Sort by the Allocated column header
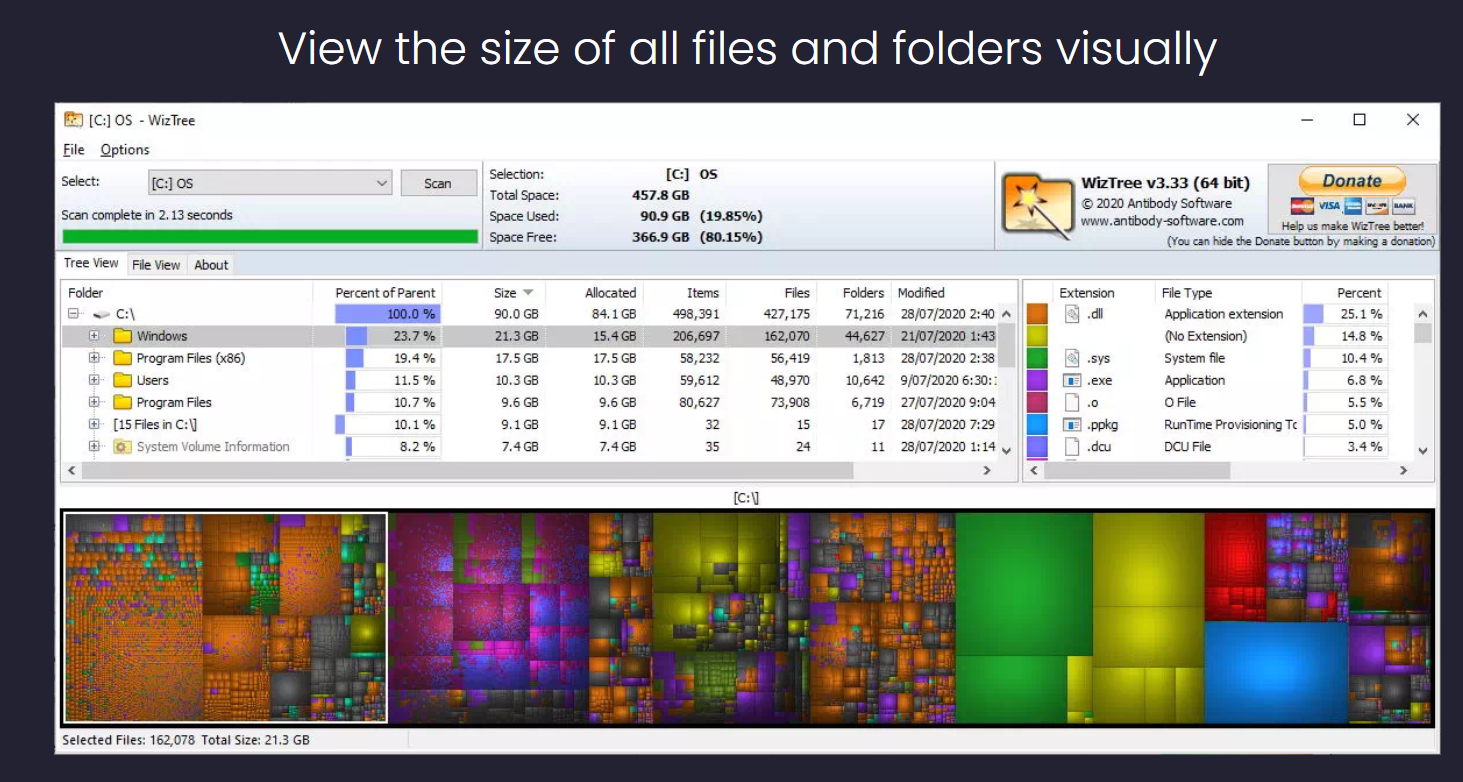Viewport: 1463px width, 782px height. 610,293
